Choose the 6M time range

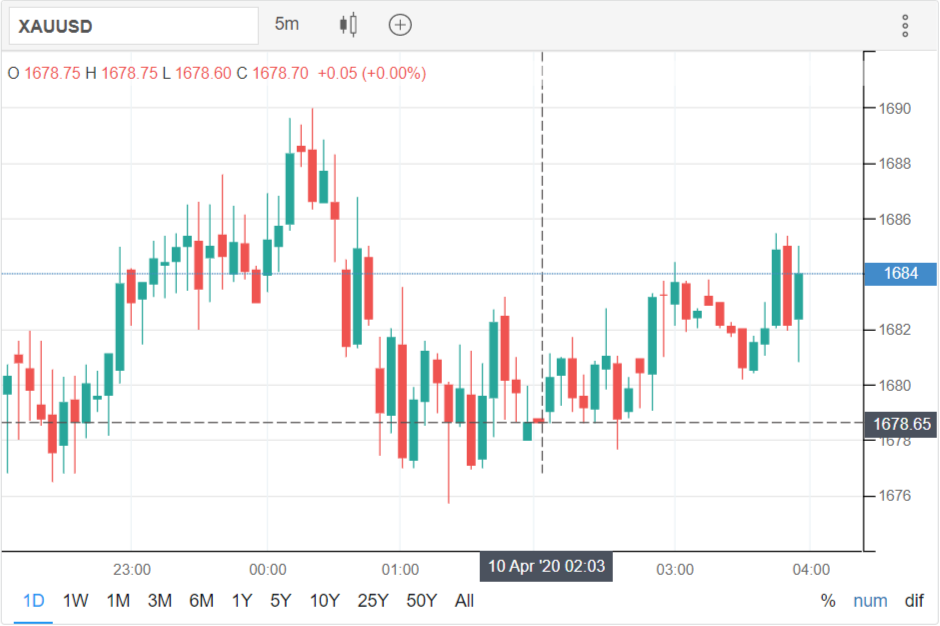[x=201, y=600]
